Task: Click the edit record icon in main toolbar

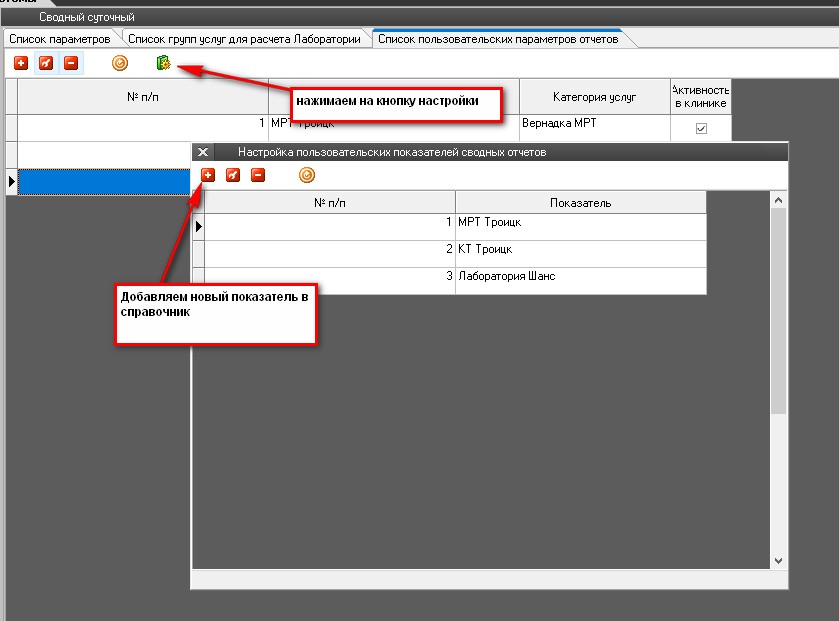Action: 45,63
